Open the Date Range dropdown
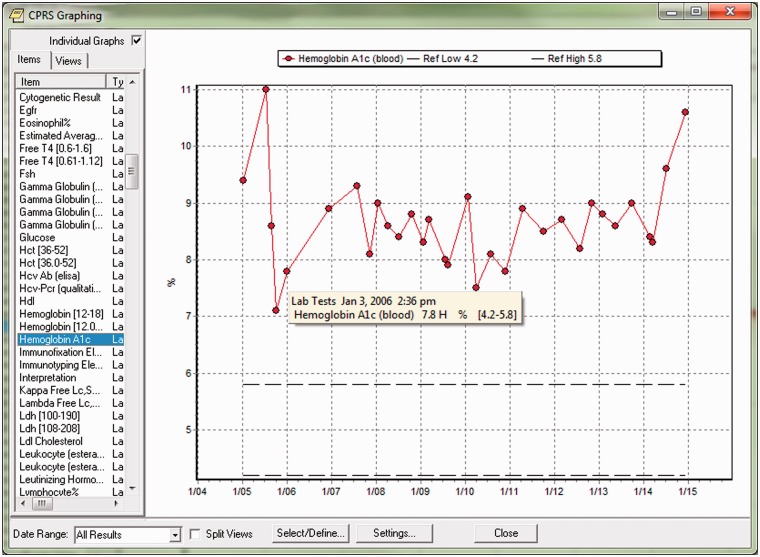 [x=175, y=535]
